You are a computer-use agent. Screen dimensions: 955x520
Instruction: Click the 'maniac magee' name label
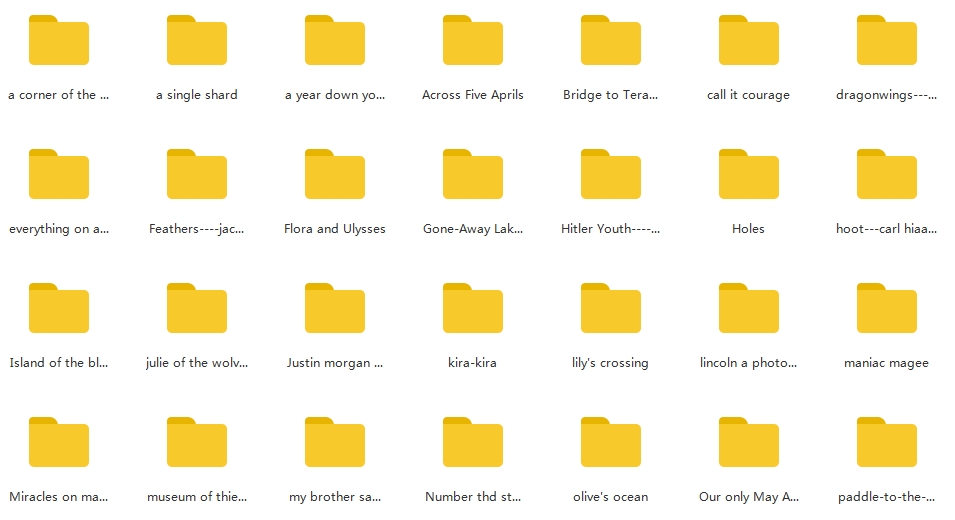coord(887,363)
